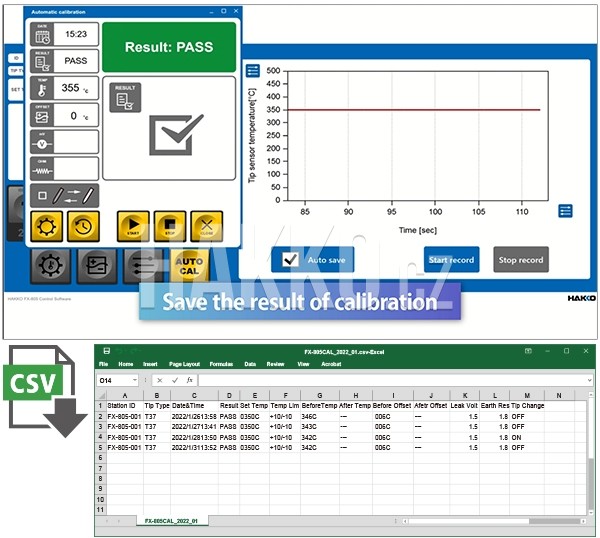600x538 pixels.
Task: Open the Page Layout tab in Excel
Action: pos(184,364)
